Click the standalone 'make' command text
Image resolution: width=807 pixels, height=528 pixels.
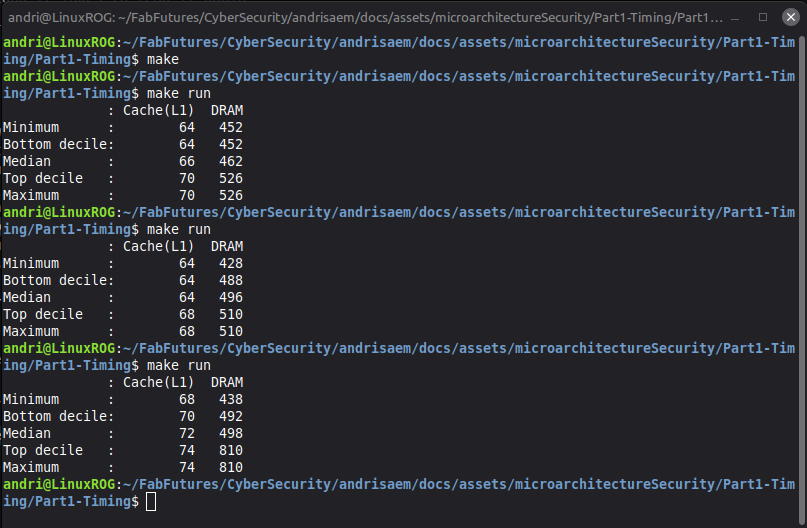click(163, 59)
